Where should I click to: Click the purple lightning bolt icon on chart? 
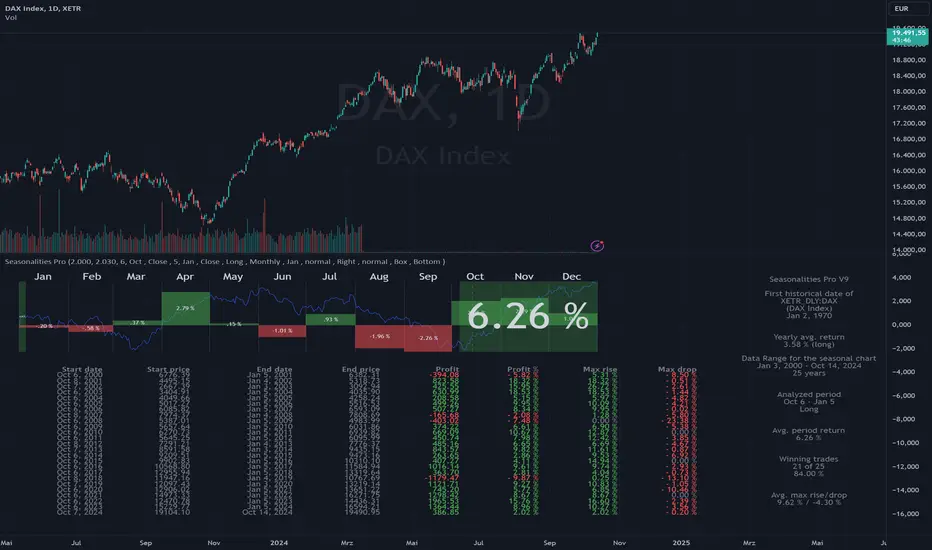(597, 246)
